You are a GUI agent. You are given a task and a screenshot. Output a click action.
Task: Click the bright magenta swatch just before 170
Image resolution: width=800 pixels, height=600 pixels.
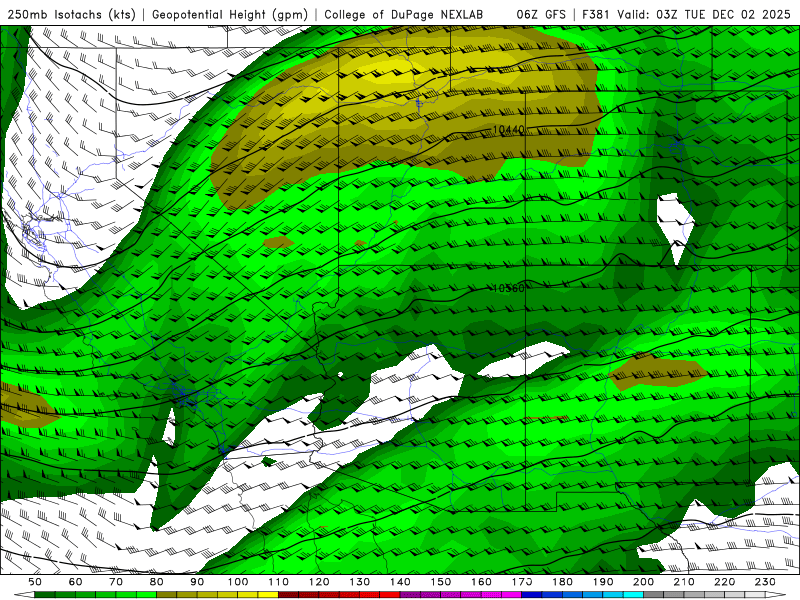[511, 595]
